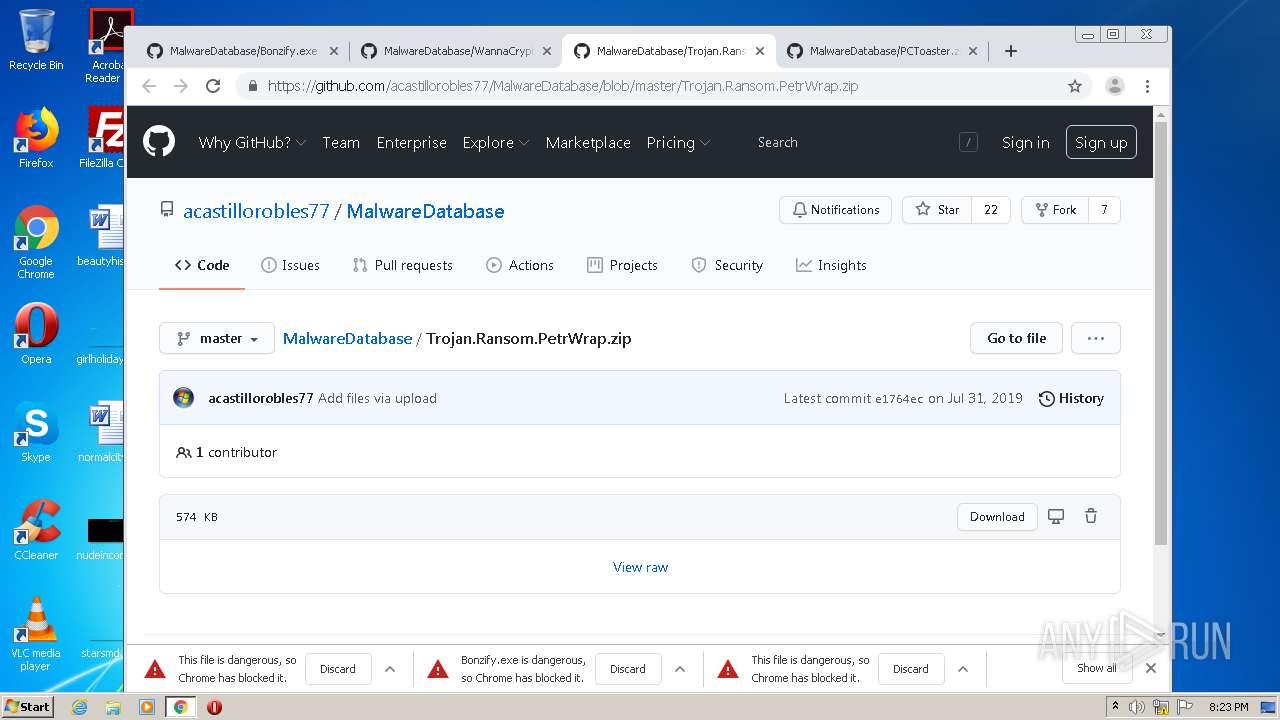
Task: Click the View raw link
Action: click(640, 567)
